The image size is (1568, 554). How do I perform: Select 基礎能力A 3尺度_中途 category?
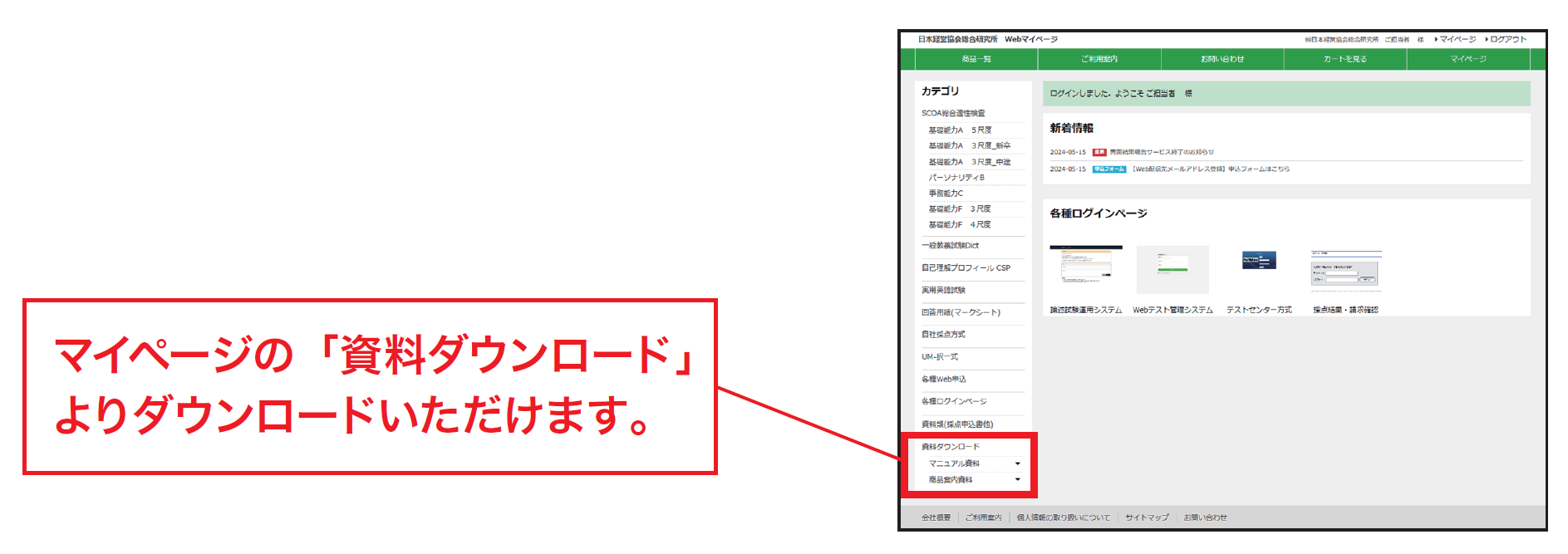tap(970, 162)
